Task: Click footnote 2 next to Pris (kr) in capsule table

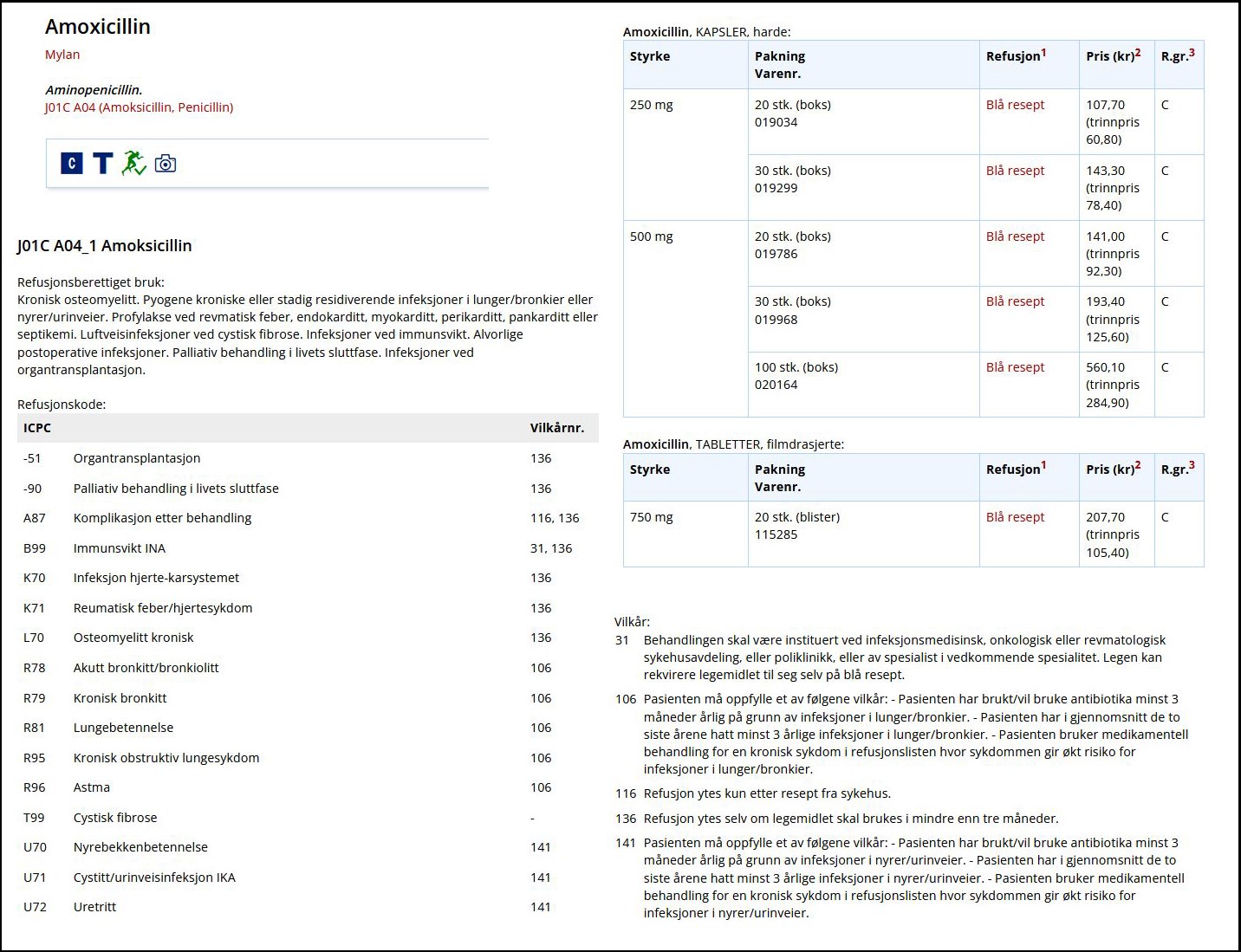Action: [x=1138, y=53]
